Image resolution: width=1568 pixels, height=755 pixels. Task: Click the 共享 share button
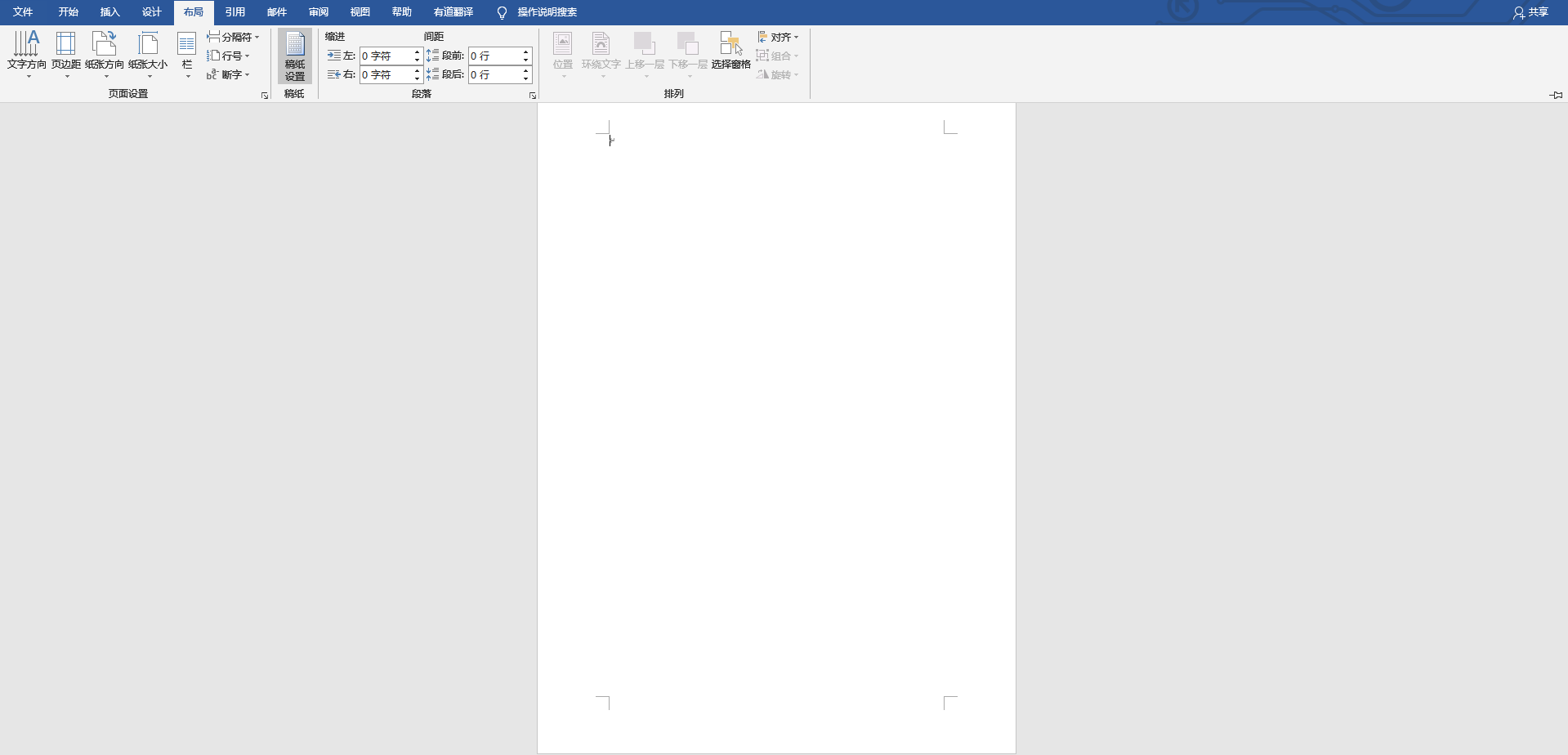coord(1530,12)
